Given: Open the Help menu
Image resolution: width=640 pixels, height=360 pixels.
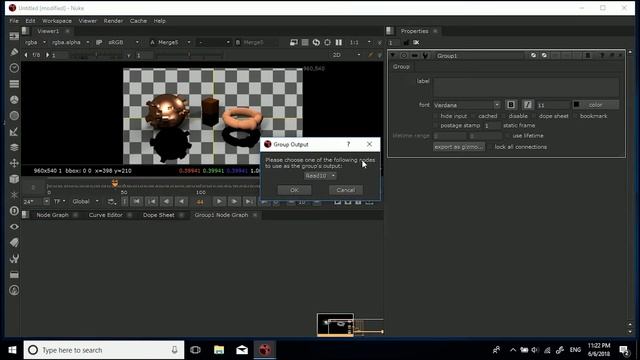Looking at the screenshot, I should pyautogui.click(x=160, y=21).
